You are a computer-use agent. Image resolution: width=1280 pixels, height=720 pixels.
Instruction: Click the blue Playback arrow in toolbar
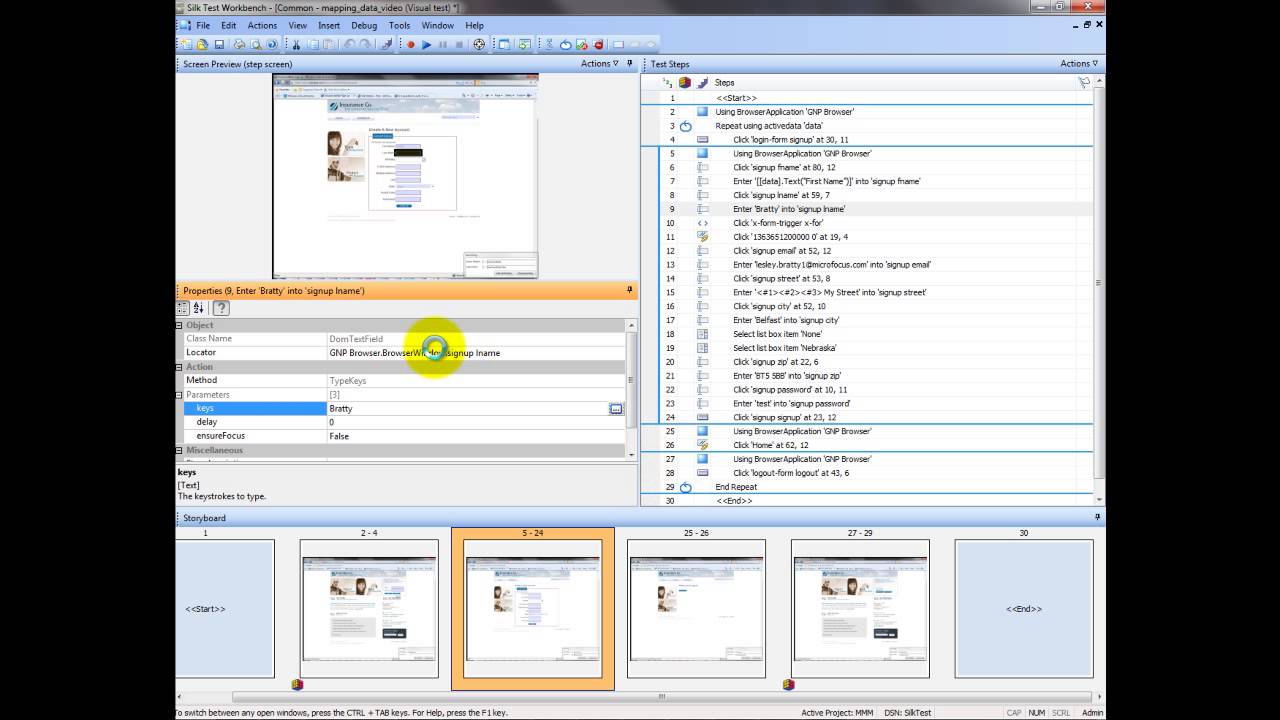[427, 44]
